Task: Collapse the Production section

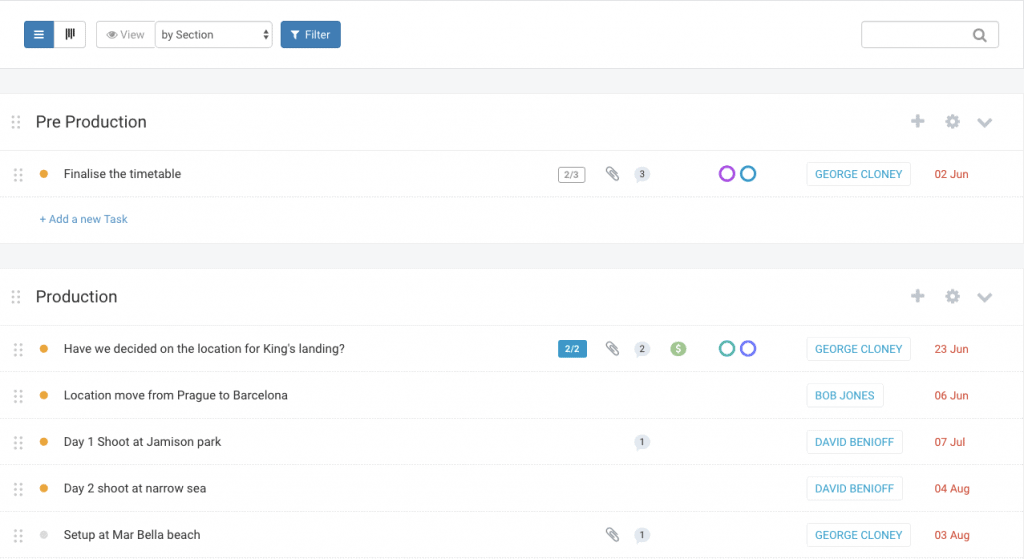Action: click(x=985, y=297)
